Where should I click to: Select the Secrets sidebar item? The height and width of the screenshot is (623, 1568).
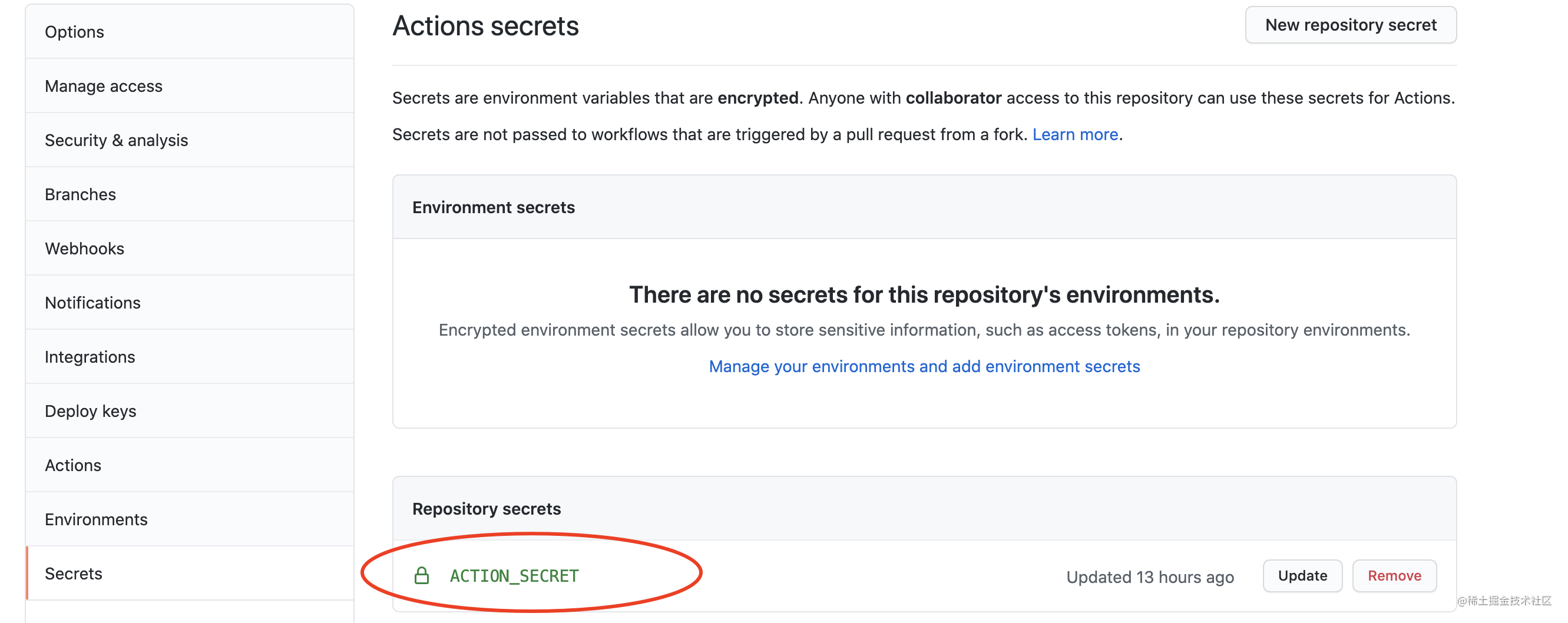[190, 573]
